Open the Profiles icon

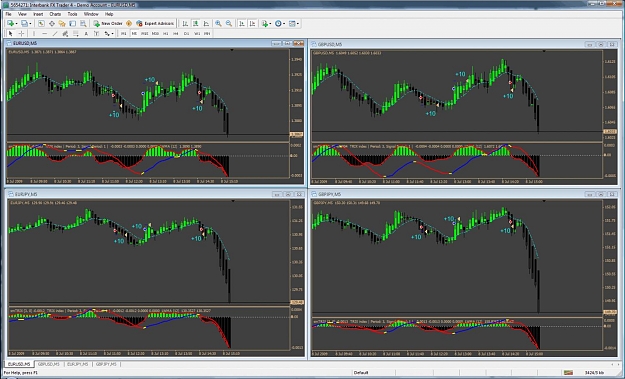click(x=24, y=24)
